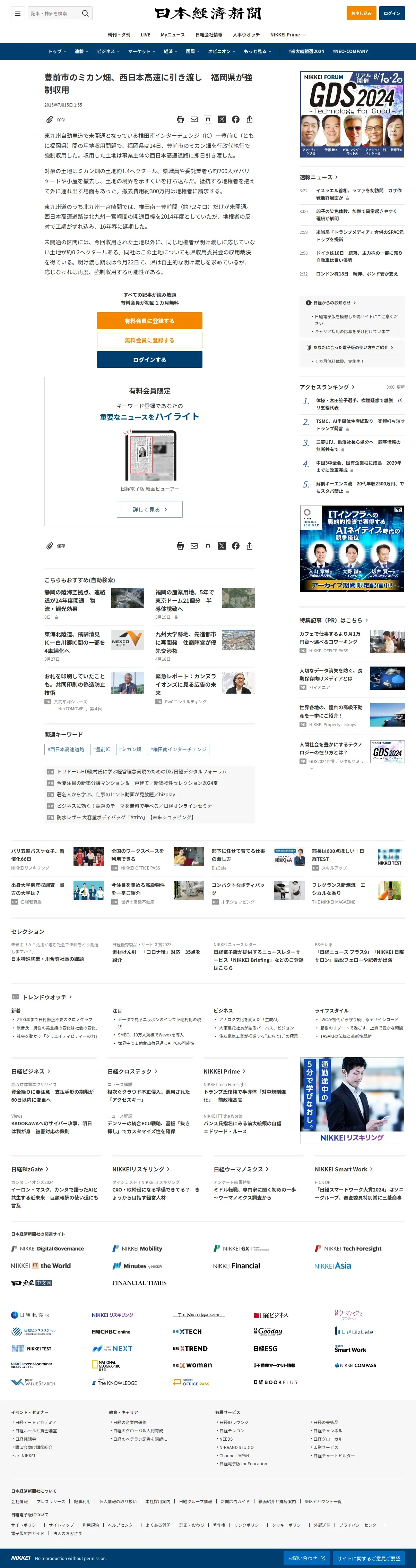This screenshot has height=1568, width=416.
Task: Click the orange お申し込み button
Action: [x=361, y=13]
